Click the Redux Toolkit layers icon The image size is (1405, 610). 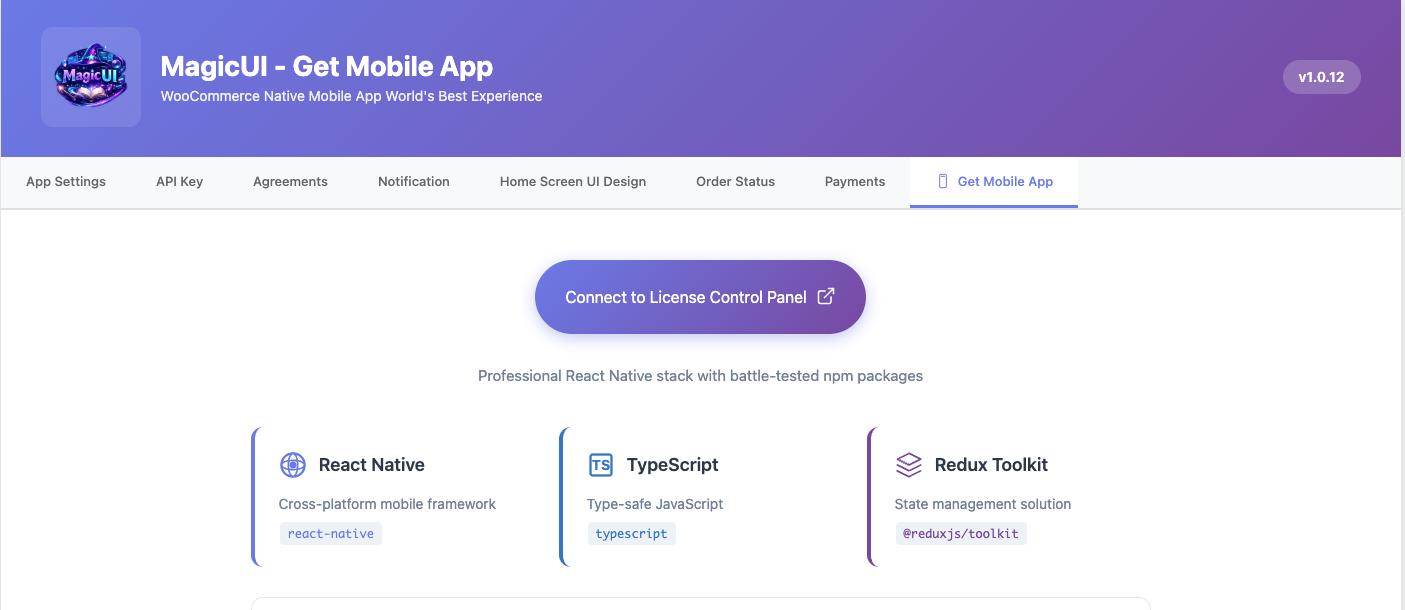(908, 465)
